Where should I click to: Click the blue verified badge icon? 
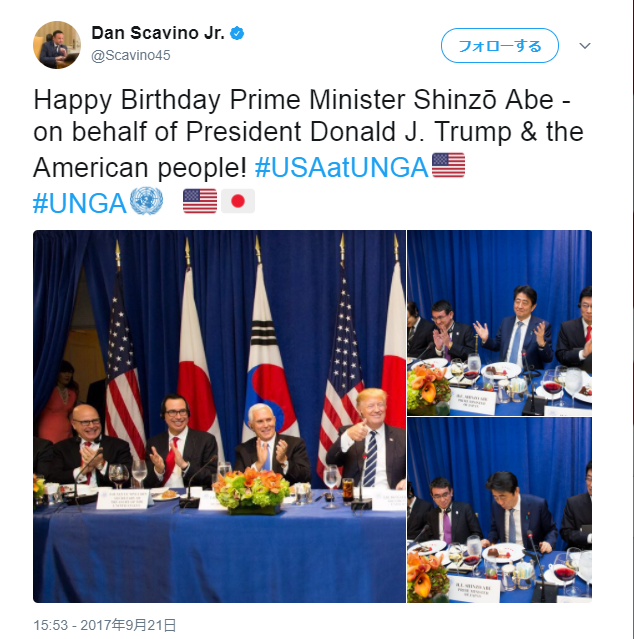[x=237, y=33]
